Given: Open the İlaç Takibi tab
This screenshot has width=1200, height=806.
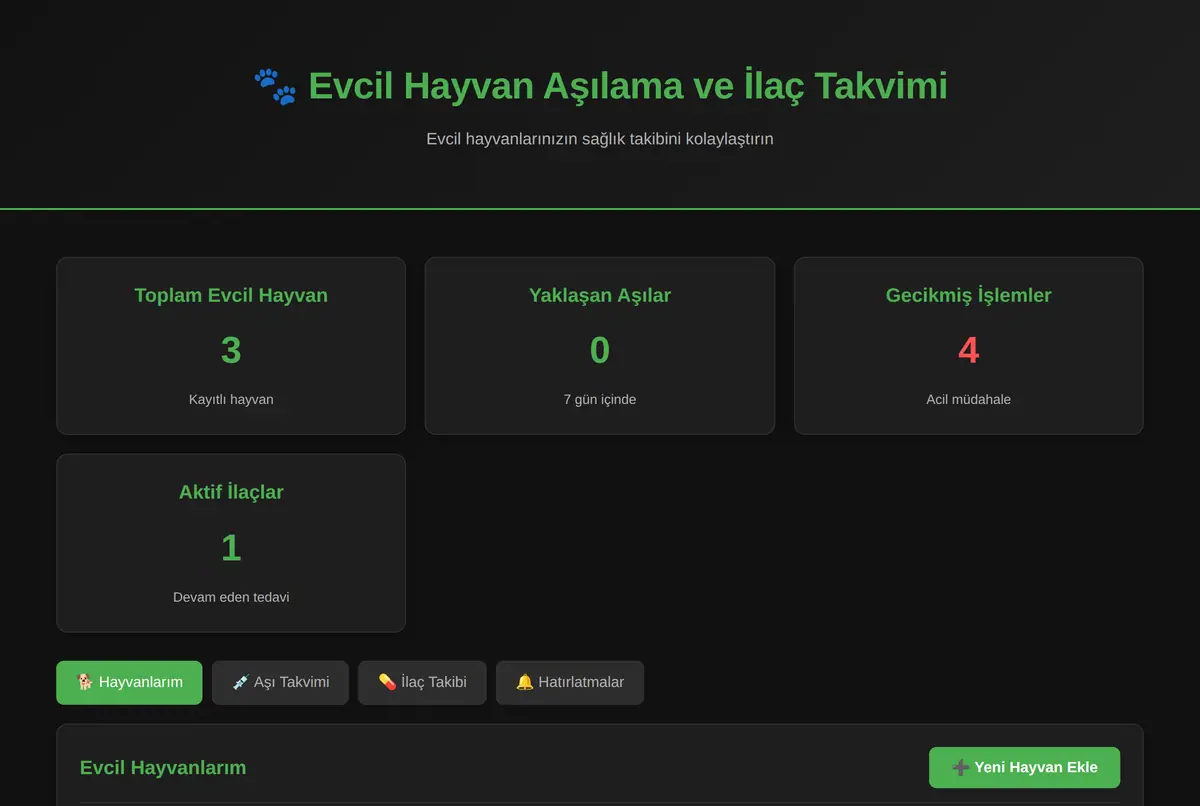Looking at the screenshot, I should [422, 682].
